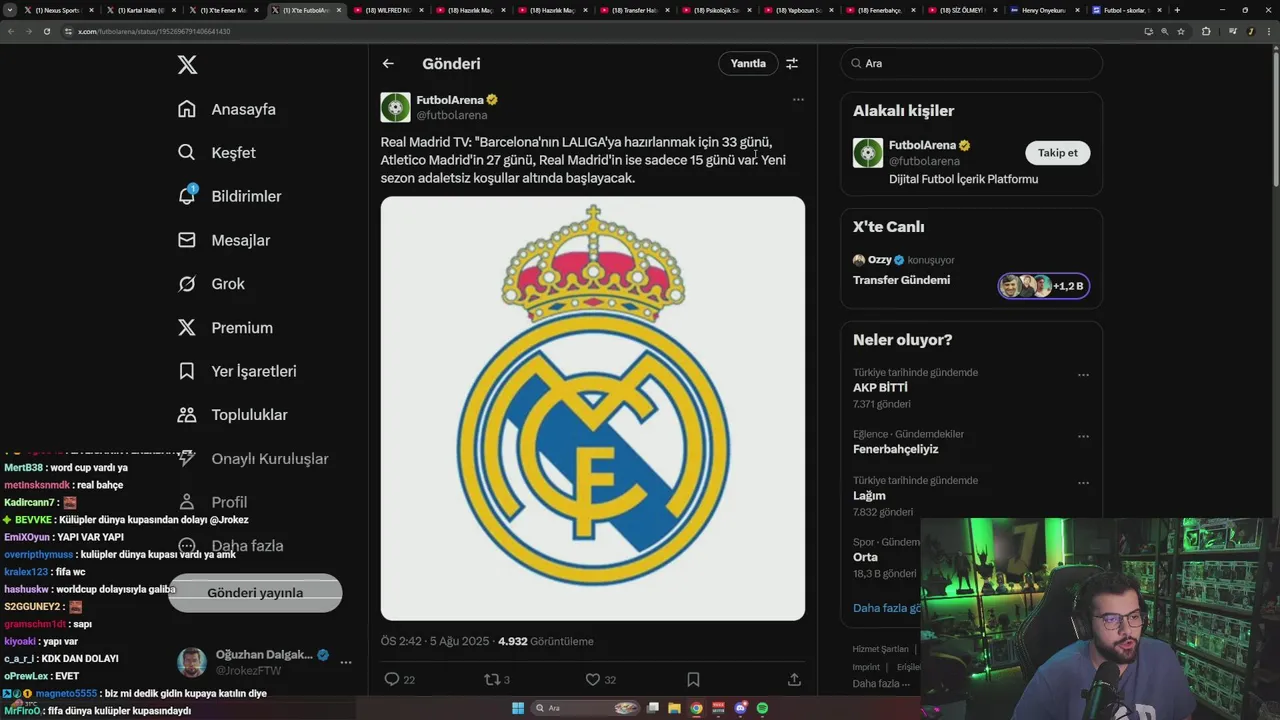The width and height of the screenshot is (1280, 720).
Task: Click the Gönderi yayınla button
Action: click(x=255, y=593)
